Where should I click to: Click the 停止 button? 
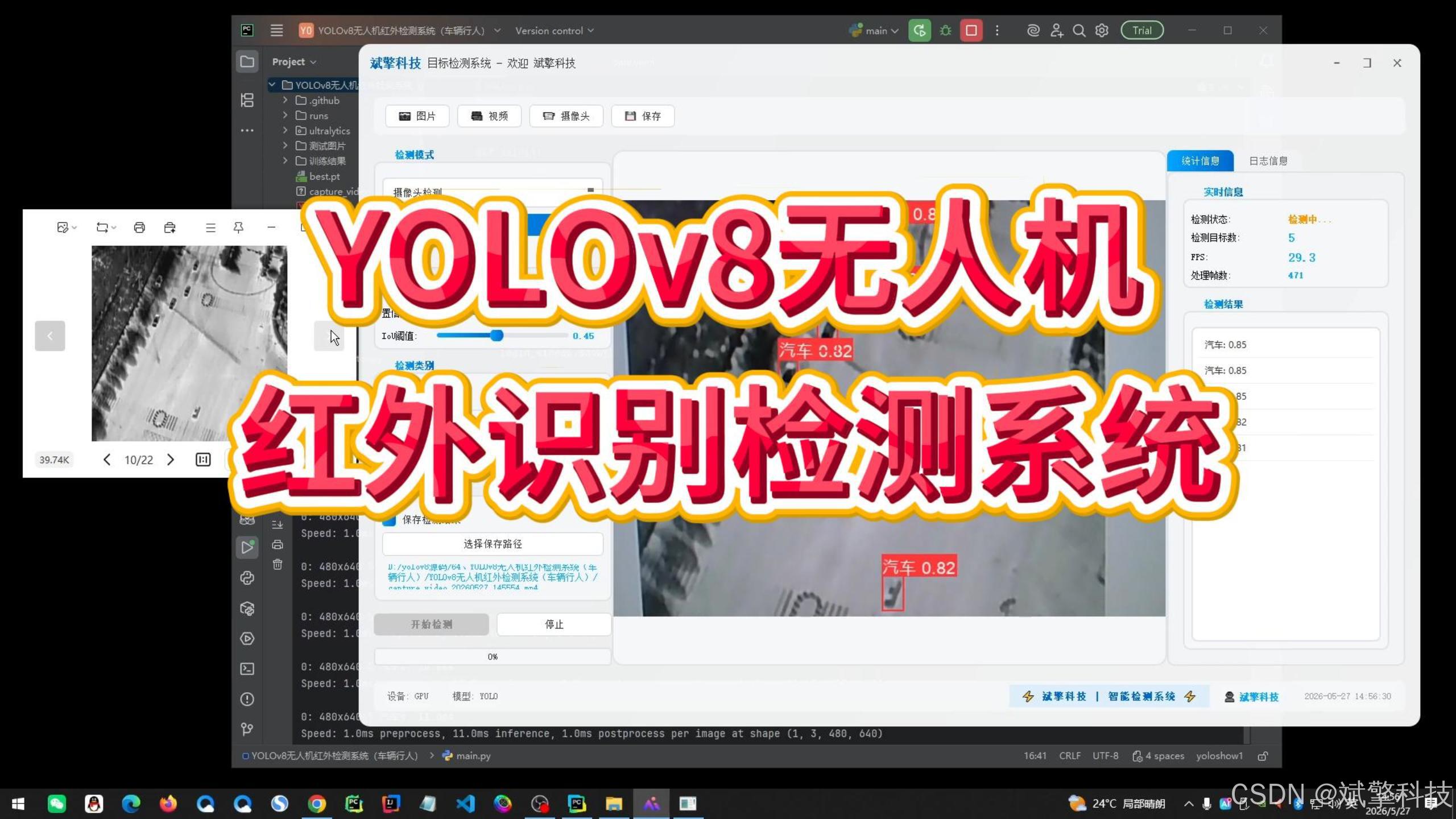click(x=554, y=624)
